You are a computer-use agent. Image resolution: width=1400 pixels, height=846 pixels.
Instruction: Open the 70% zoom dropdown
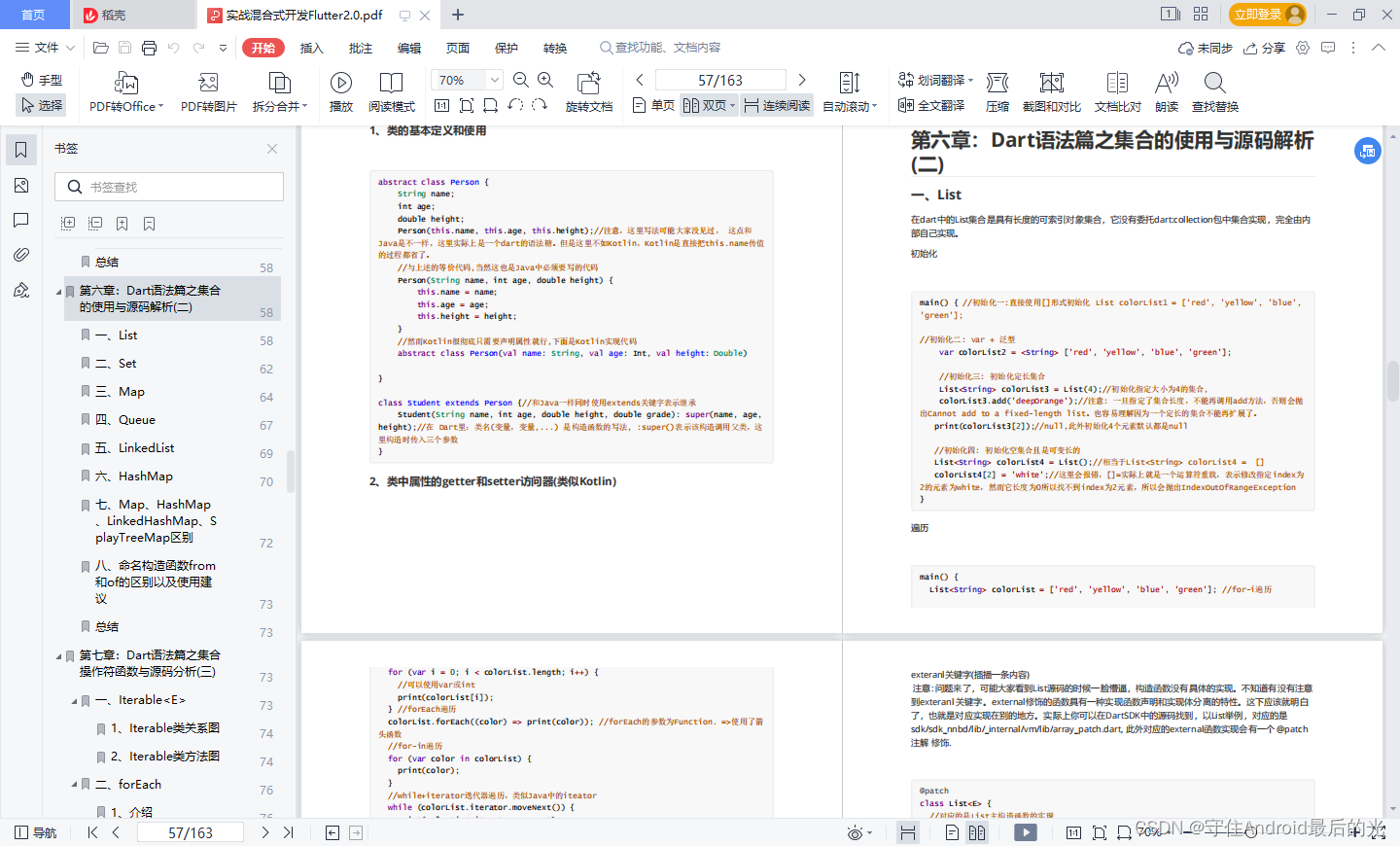coord(495,80)
